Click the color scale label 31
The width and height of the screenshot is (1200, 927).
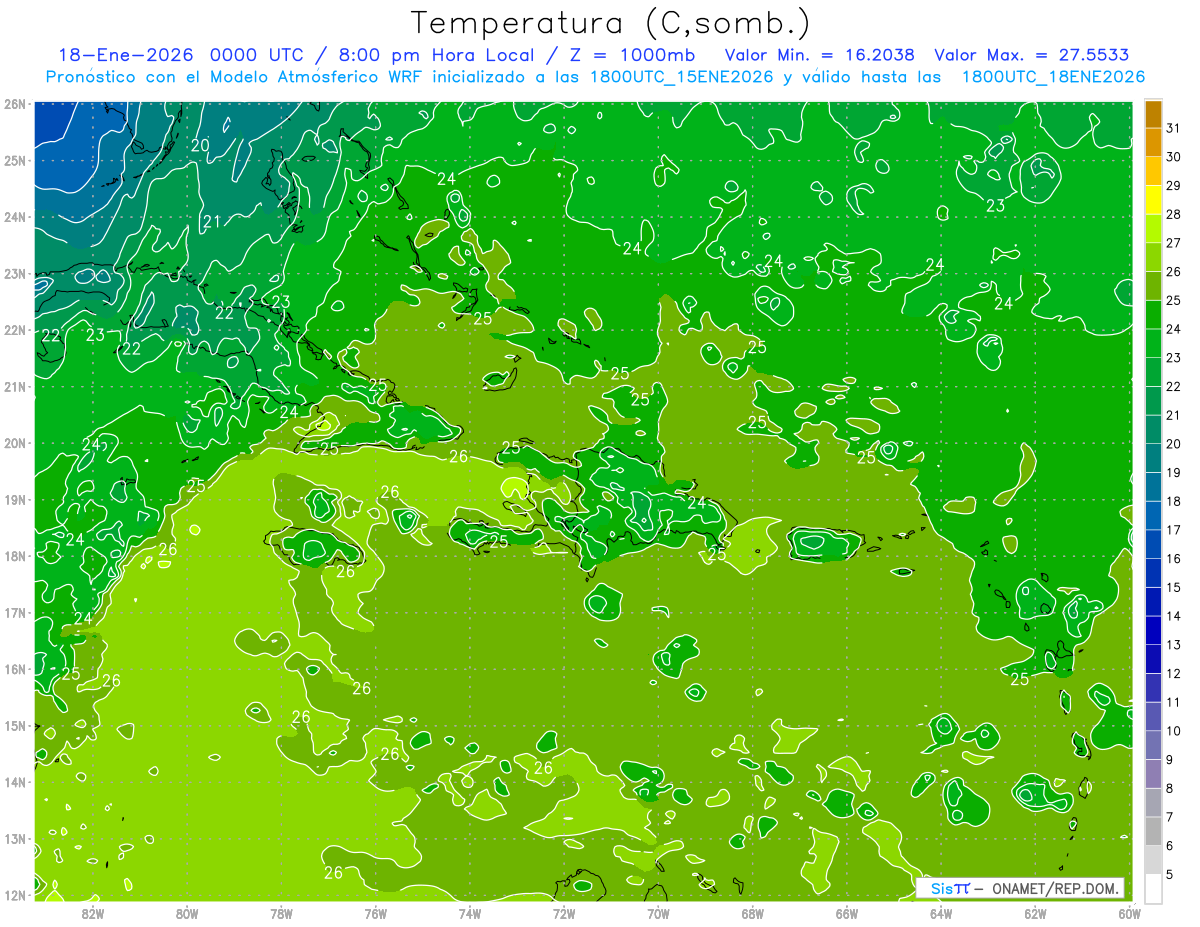pos(1173,128)
